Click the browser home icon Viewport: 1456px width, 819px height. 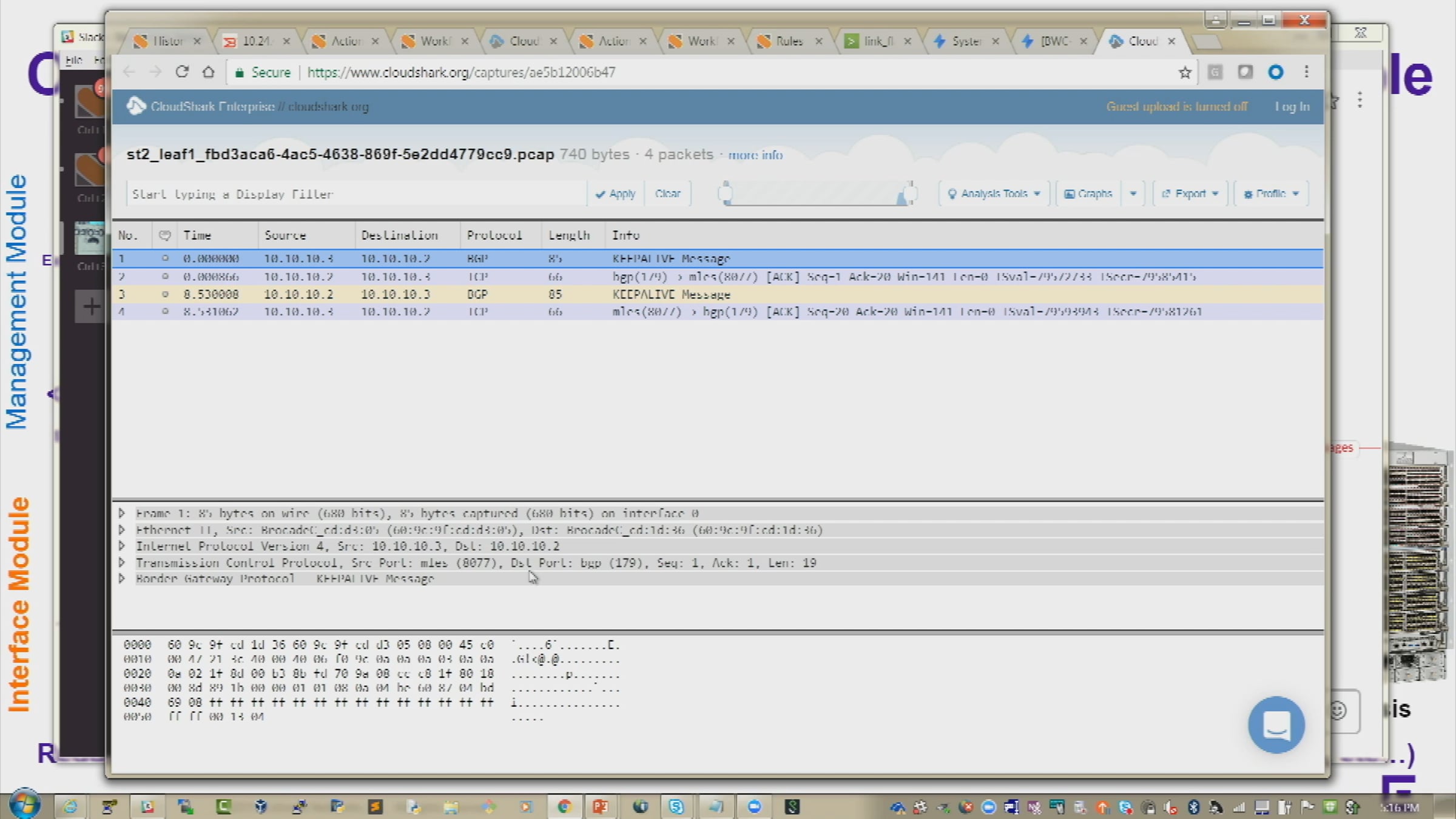click(209, 72)
